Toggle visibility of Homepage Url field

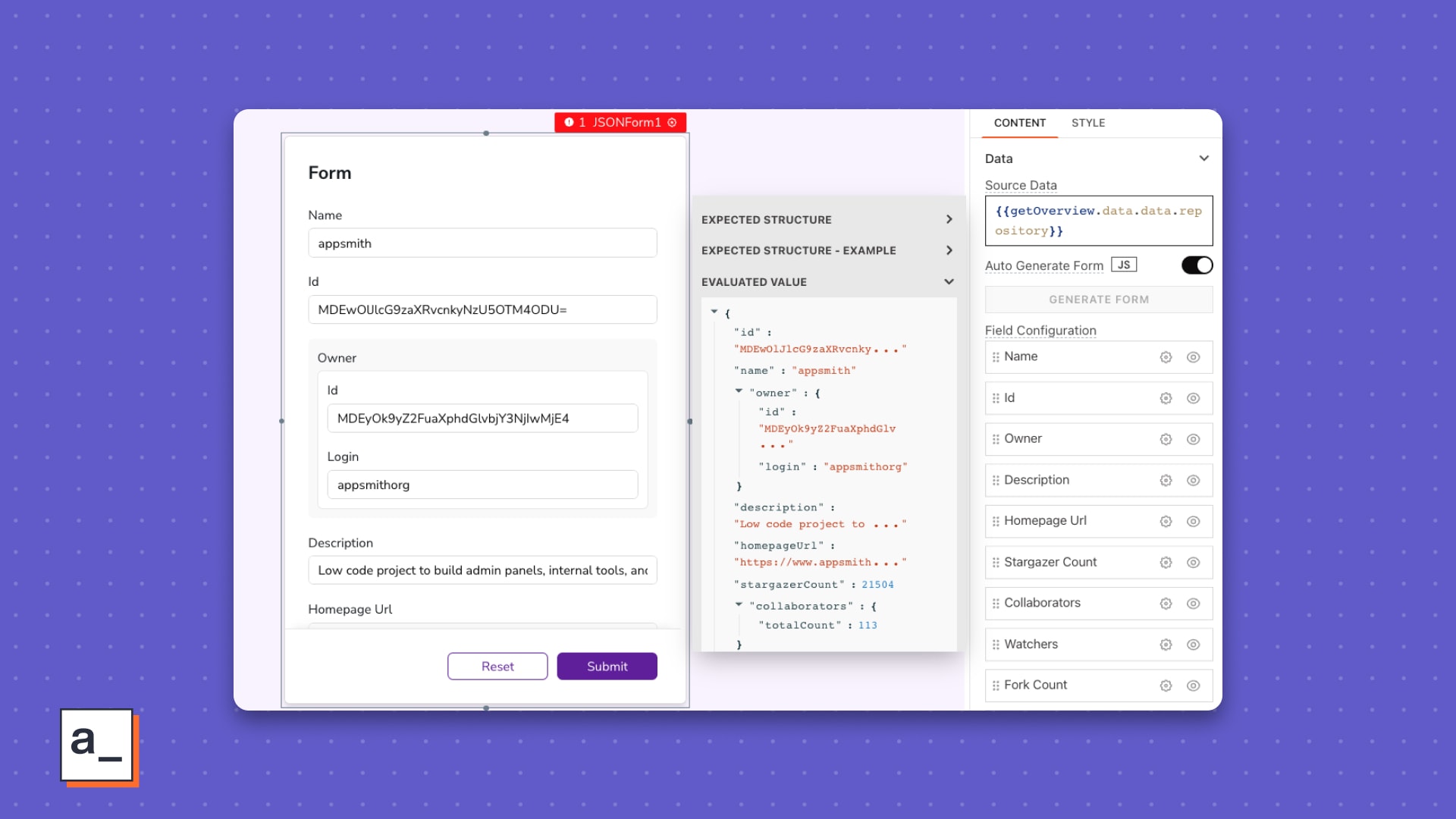[x=1193, y=521]
